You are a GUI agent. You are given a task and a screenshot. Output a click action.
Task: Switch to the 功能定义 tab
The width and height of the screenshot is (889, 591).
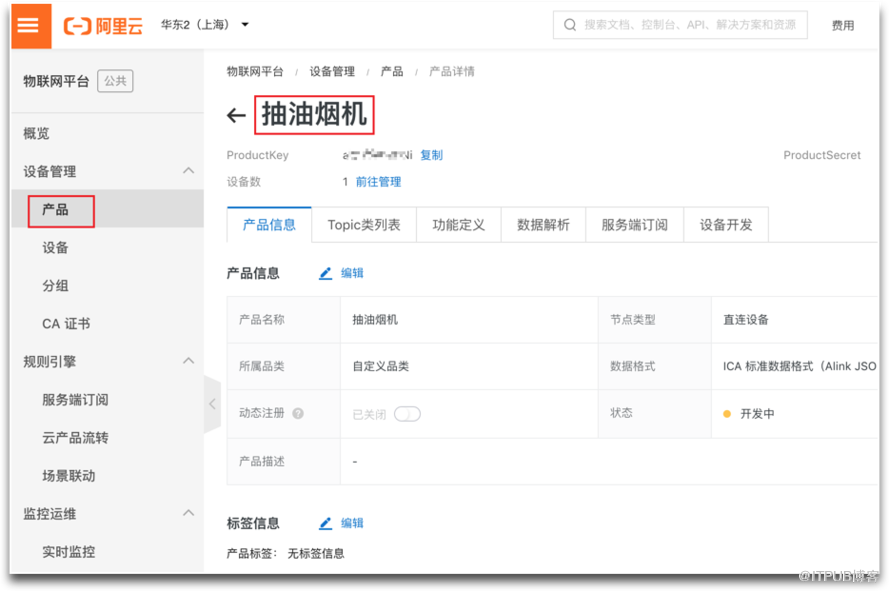click(458, 225)
